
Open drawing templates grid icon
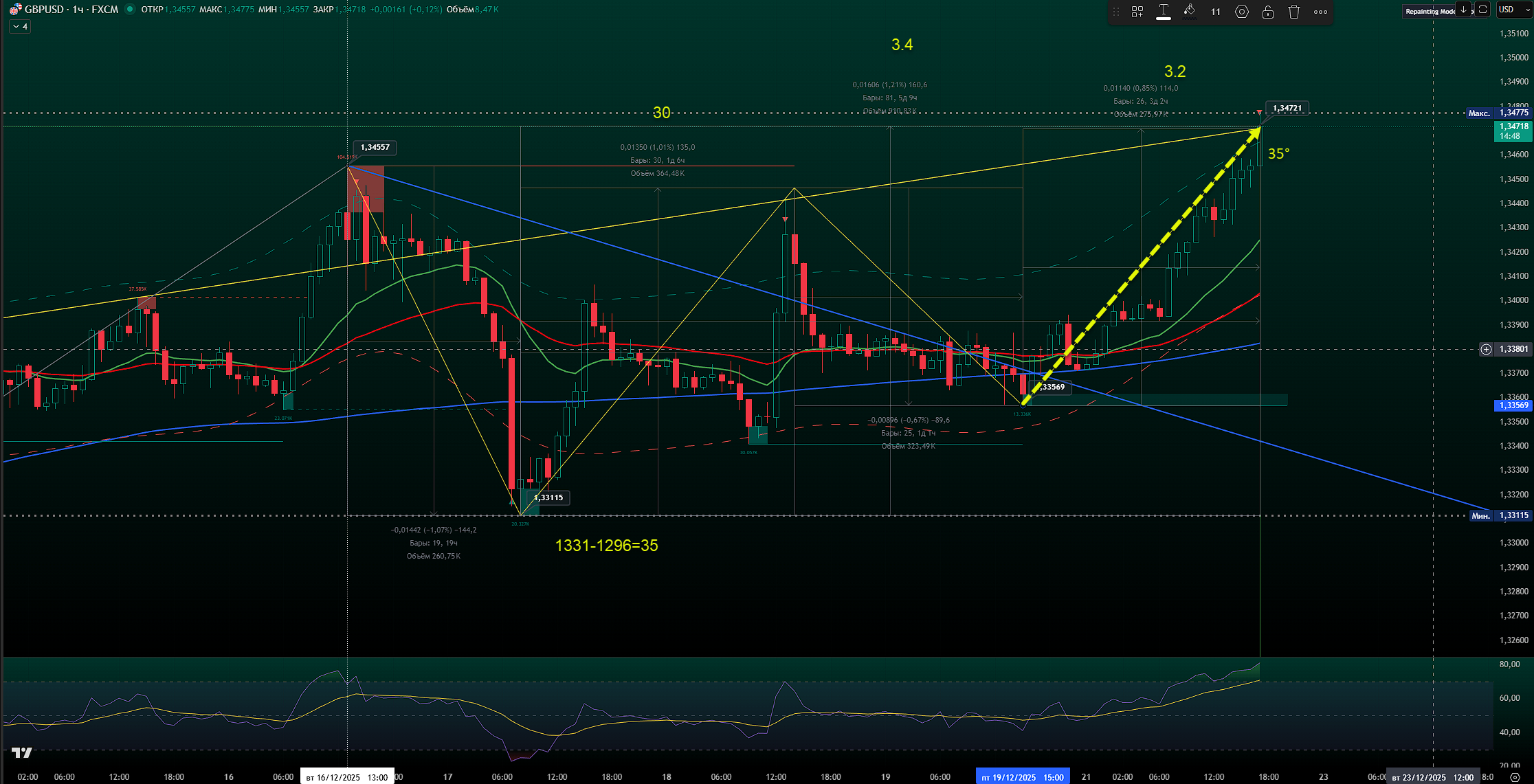point(1137,12)
